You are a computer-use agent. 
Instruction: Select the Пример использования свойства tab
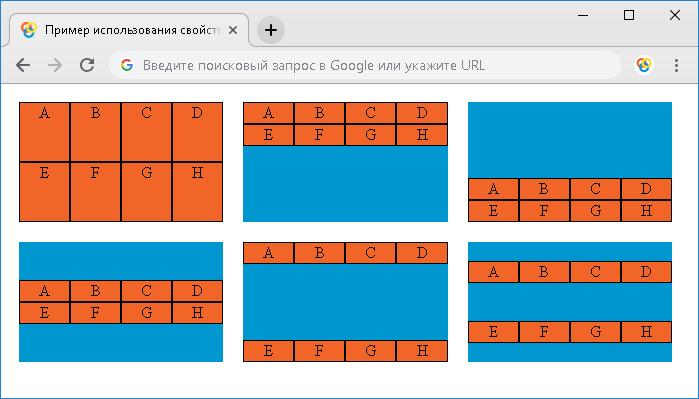tap(129, 30)
